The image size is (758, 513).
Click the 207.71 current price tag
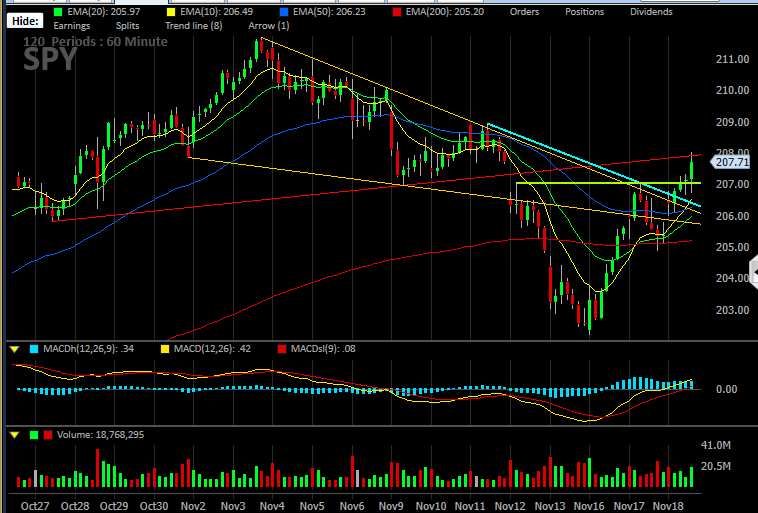pyautogui.click(x=730, y=162)
